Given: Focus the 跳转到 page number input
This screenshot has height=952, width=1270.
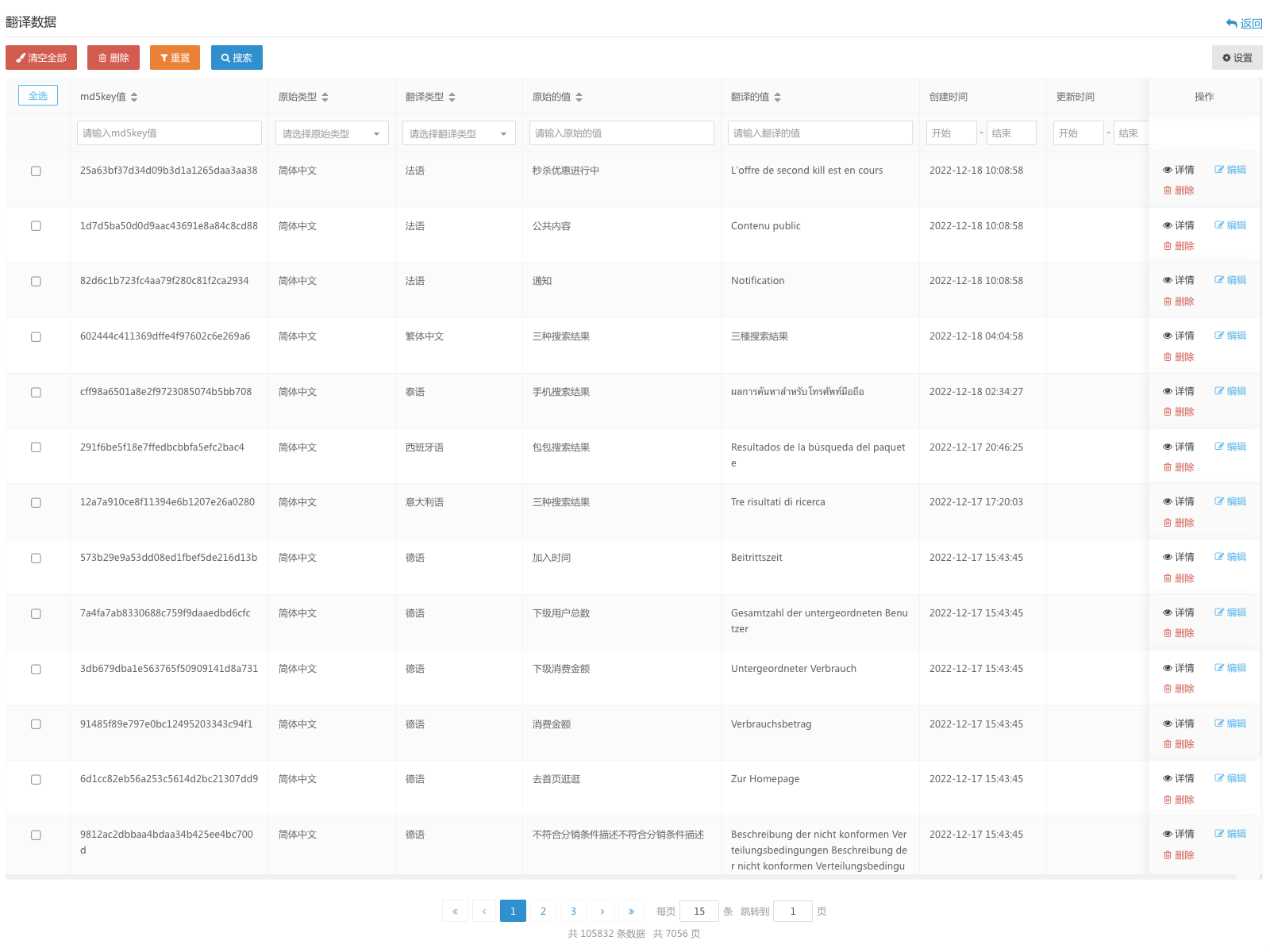Looking at the screenshot, I should click(793, 911).
